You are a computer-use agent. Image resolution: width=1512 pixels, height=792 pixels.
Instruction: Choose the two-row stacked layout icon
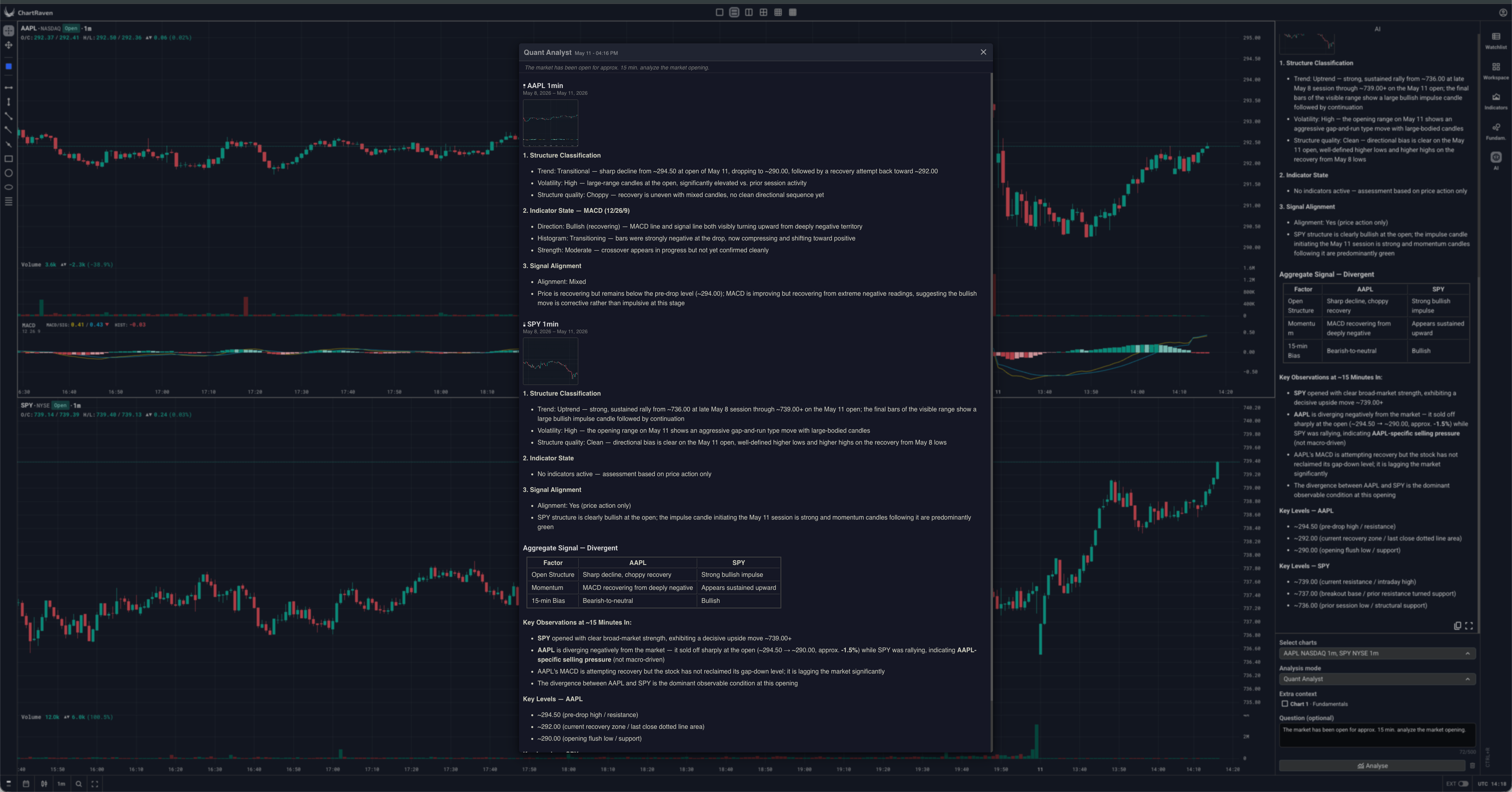pyautogui.click(x=734, y=12)
